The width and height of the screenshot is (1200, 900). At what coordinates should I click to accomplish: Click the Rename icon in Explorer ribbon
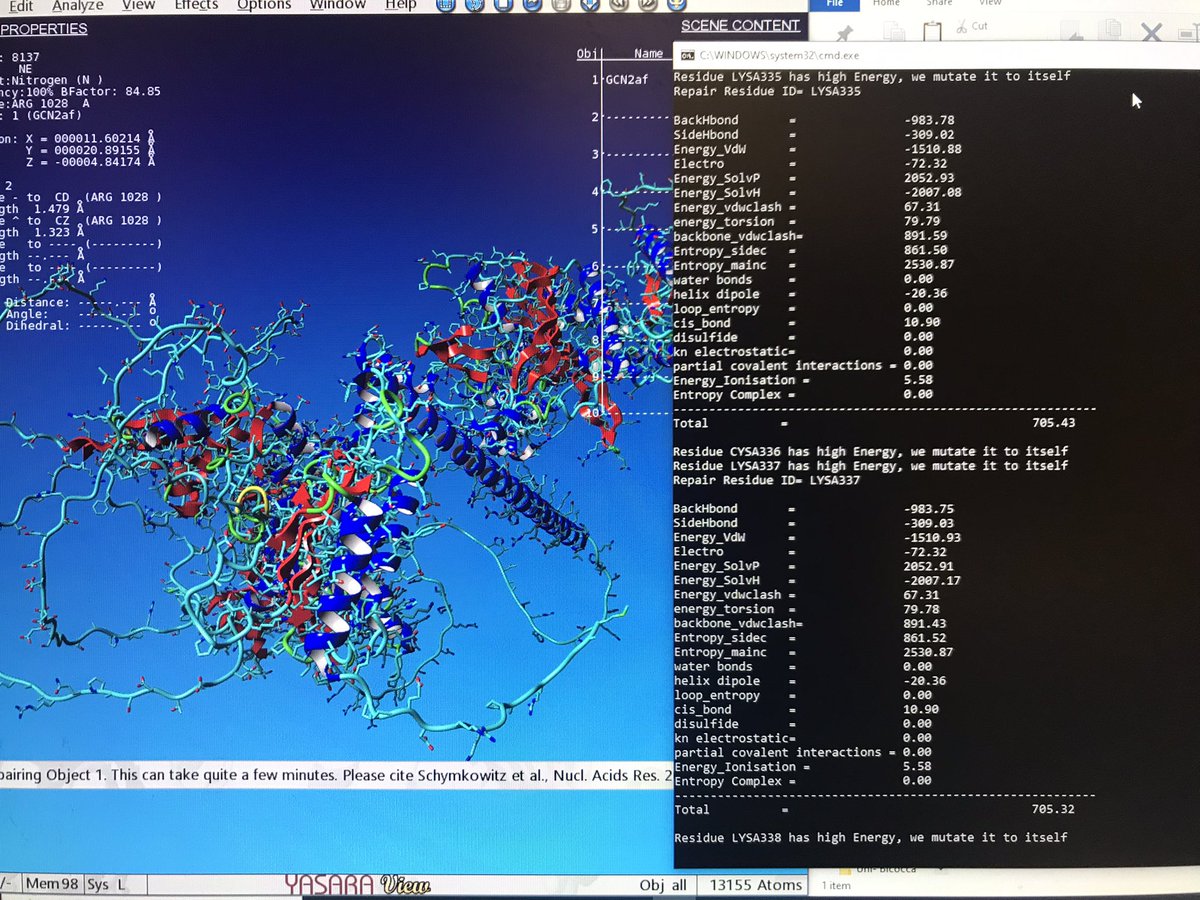tap(1190, 33)
